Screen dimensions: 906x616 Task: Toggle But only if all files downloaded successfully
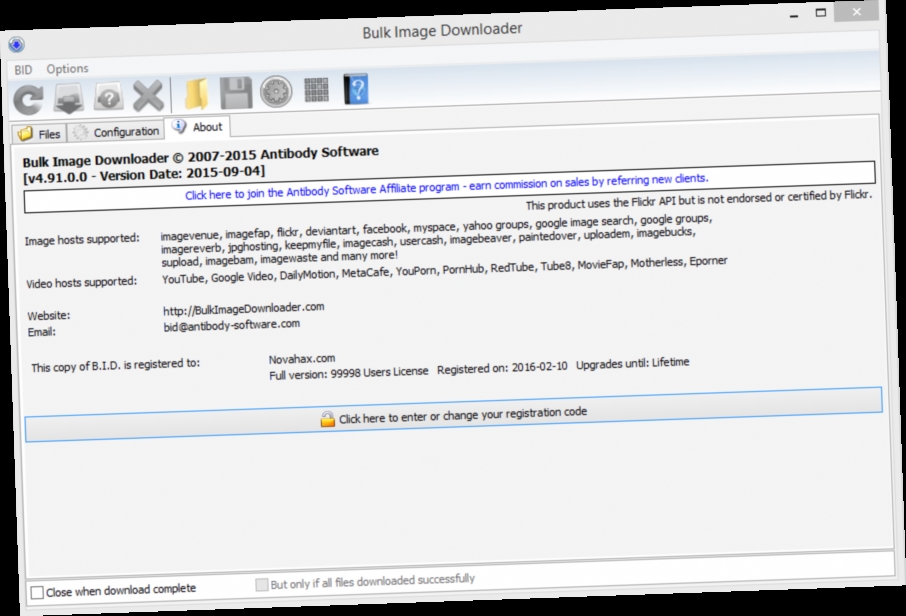pos(262,585)
